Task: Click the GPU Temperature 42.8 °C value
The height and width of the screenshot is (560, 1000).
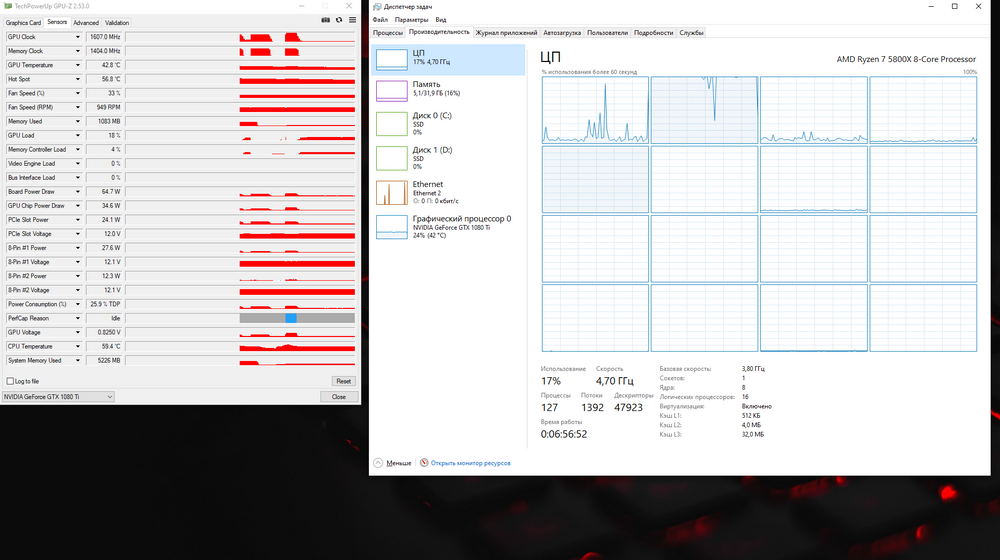Action: (104, 65)
